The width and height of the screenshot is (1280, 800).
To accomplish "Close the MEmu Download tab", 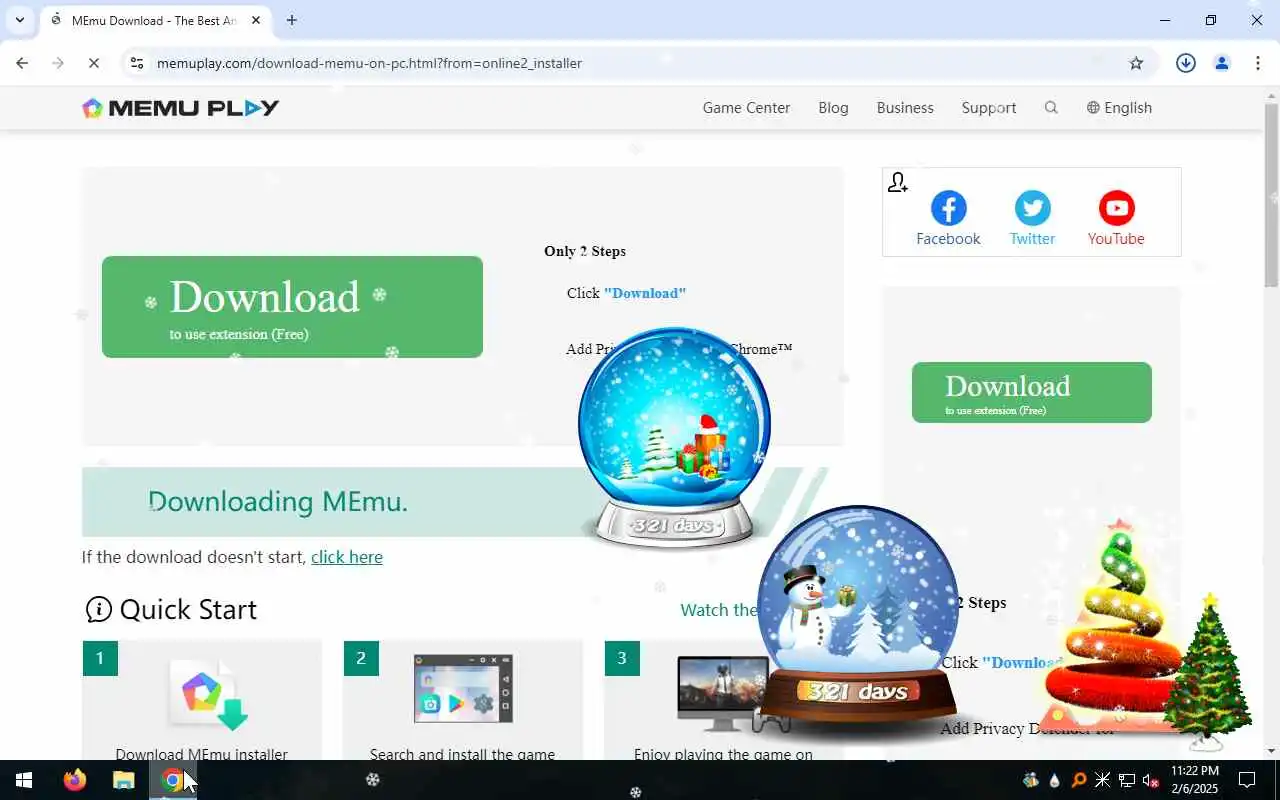I will [256, 20].
